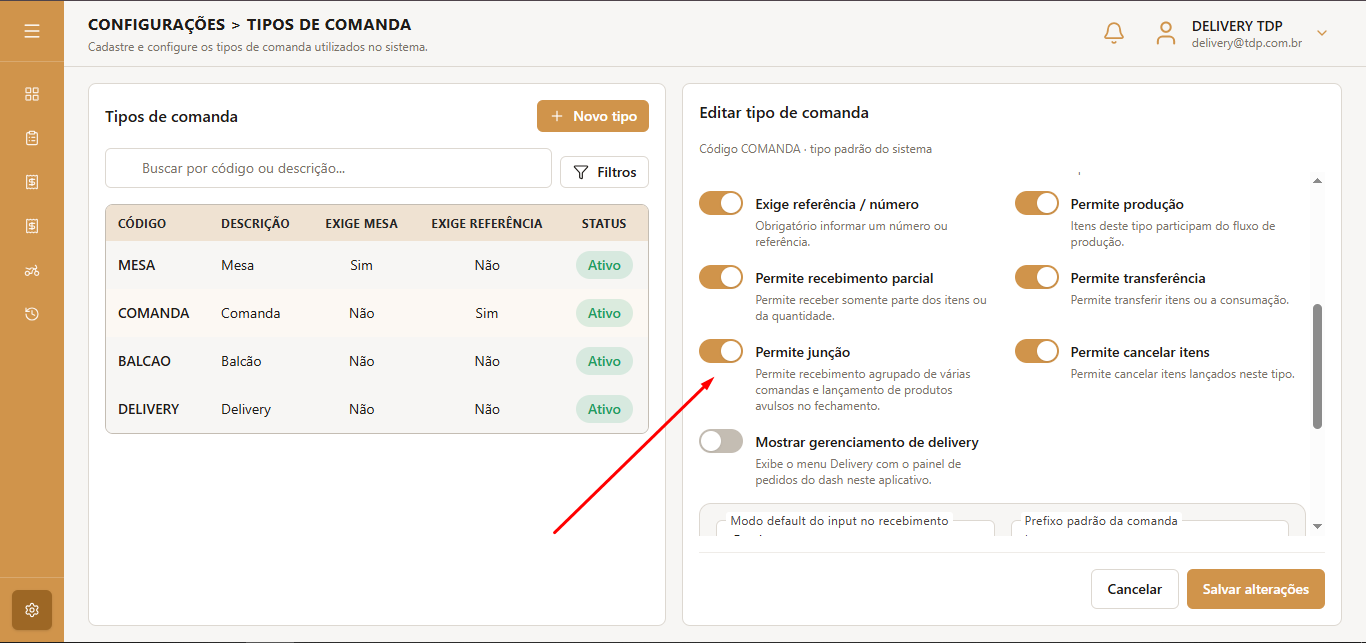Check the notifications bell icon

coord(1114,33)
